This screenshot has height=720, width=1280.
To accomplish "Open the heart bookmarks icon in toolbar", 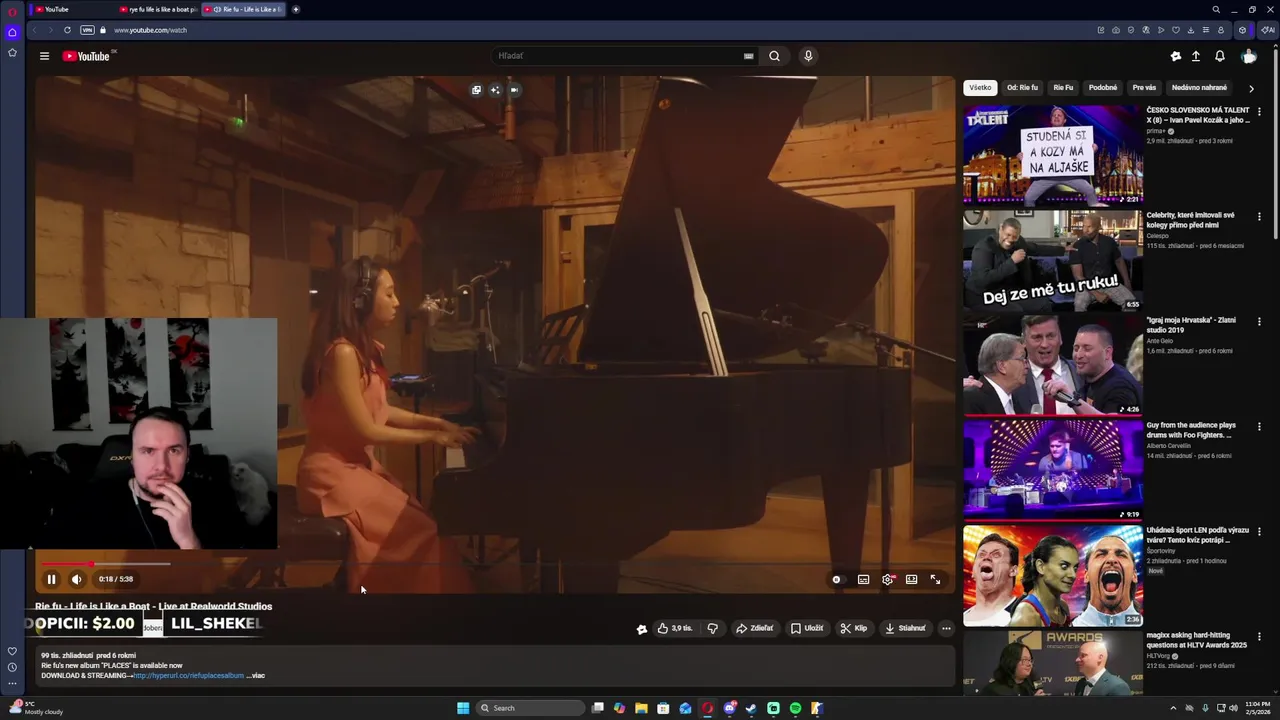I will tap(1176, 30).
